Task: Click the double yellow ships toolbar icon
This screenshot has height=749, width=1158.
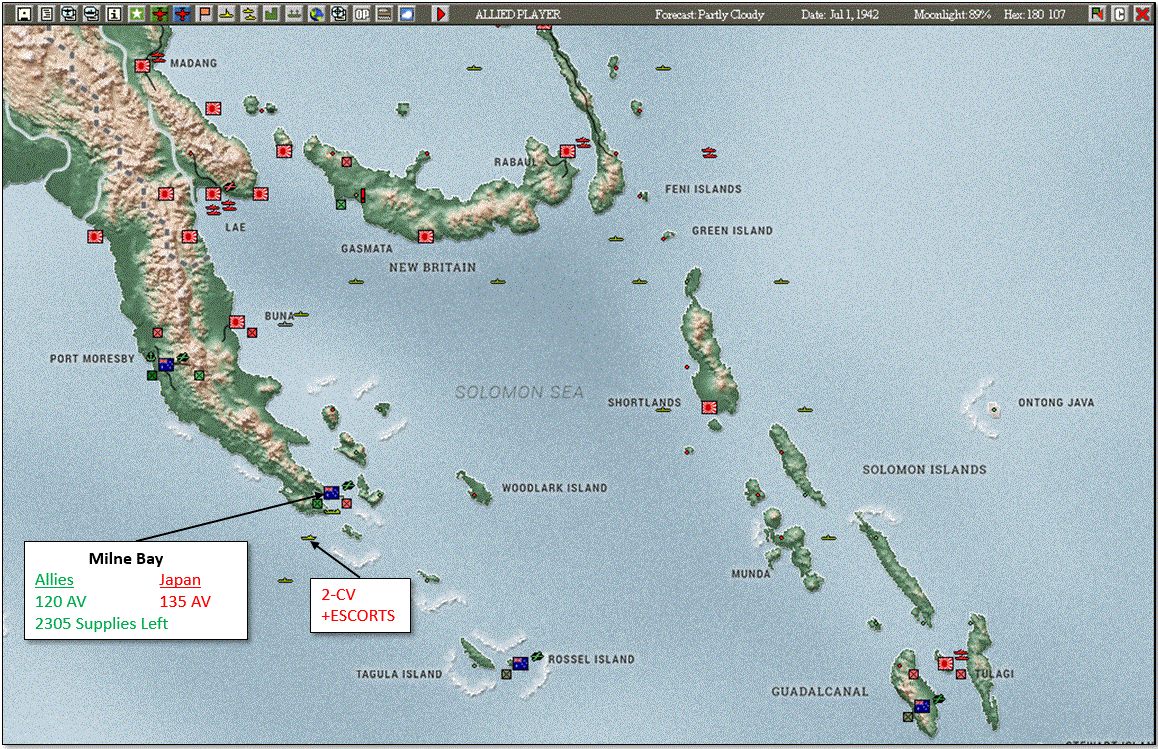Action: [249, 13]
